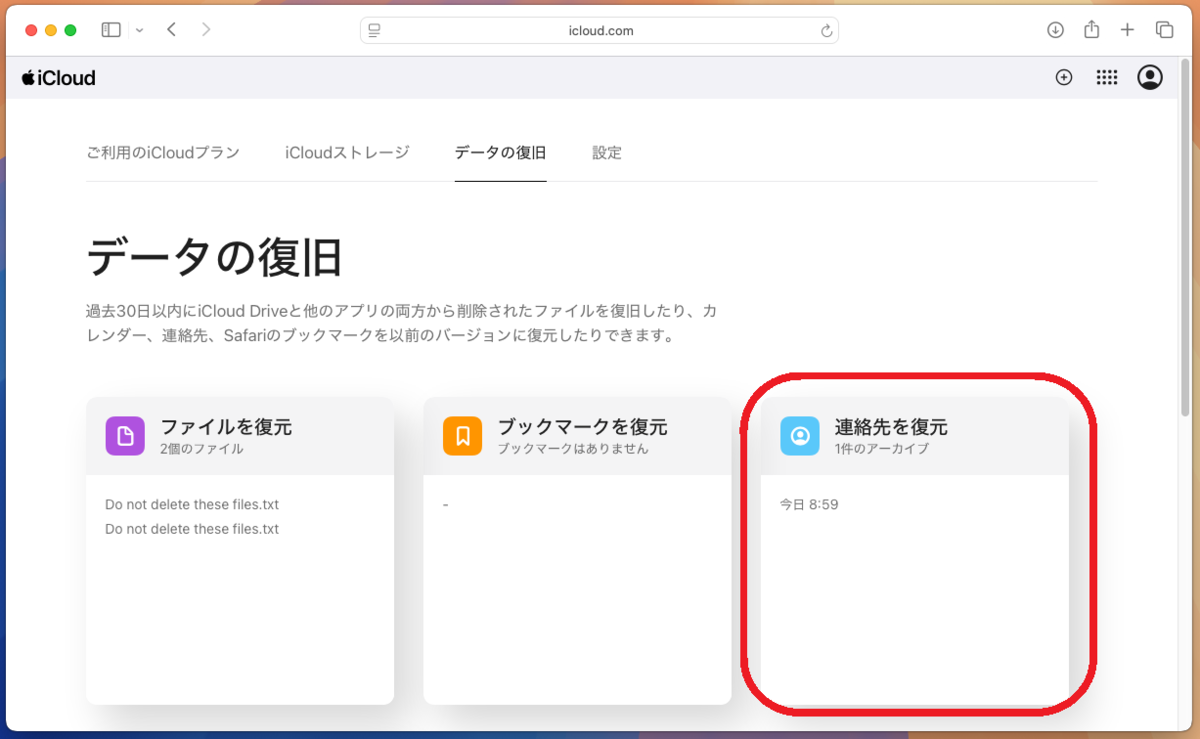Switch to ご利用のiCloudプラン tab
The image size is (1200, 739).
click(x=163, y=153)
